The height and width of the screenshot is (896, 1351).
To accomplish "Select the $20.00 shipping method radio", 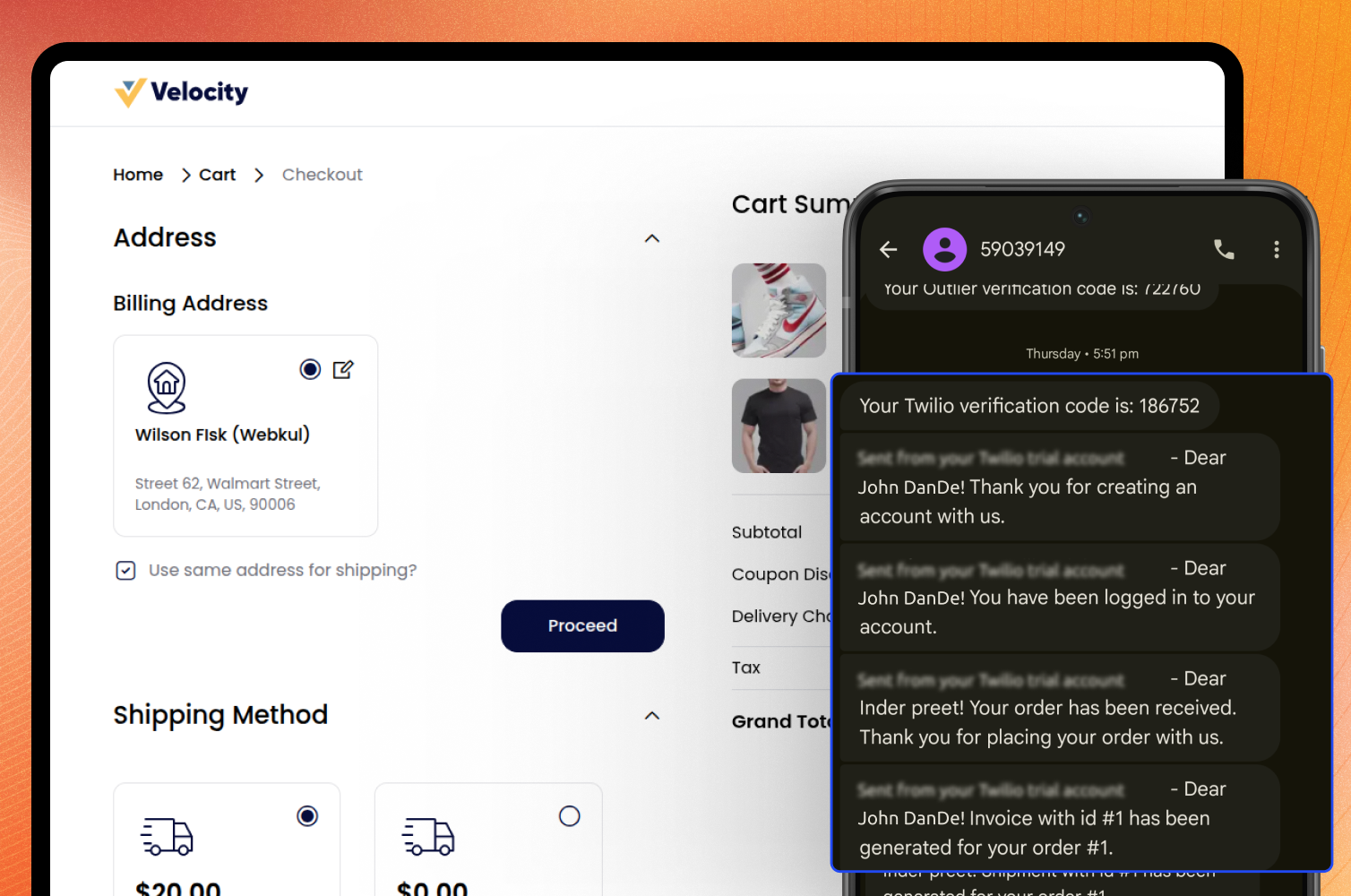I will pos(307,816).
